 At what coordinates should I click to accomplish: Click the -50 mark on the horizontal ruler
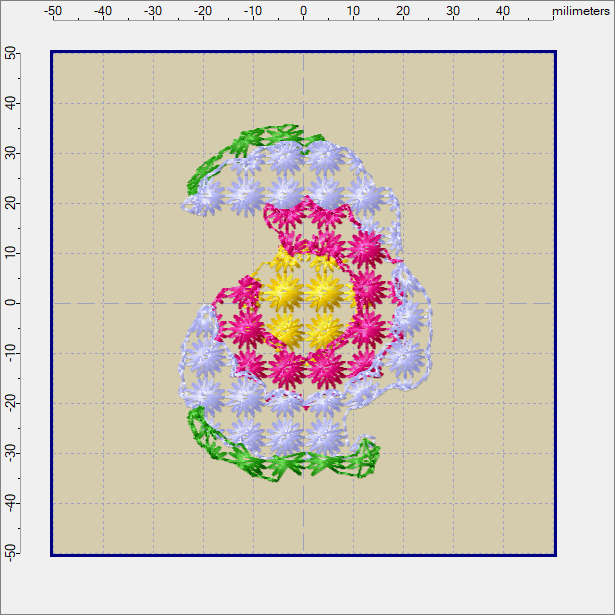point(53,10)
